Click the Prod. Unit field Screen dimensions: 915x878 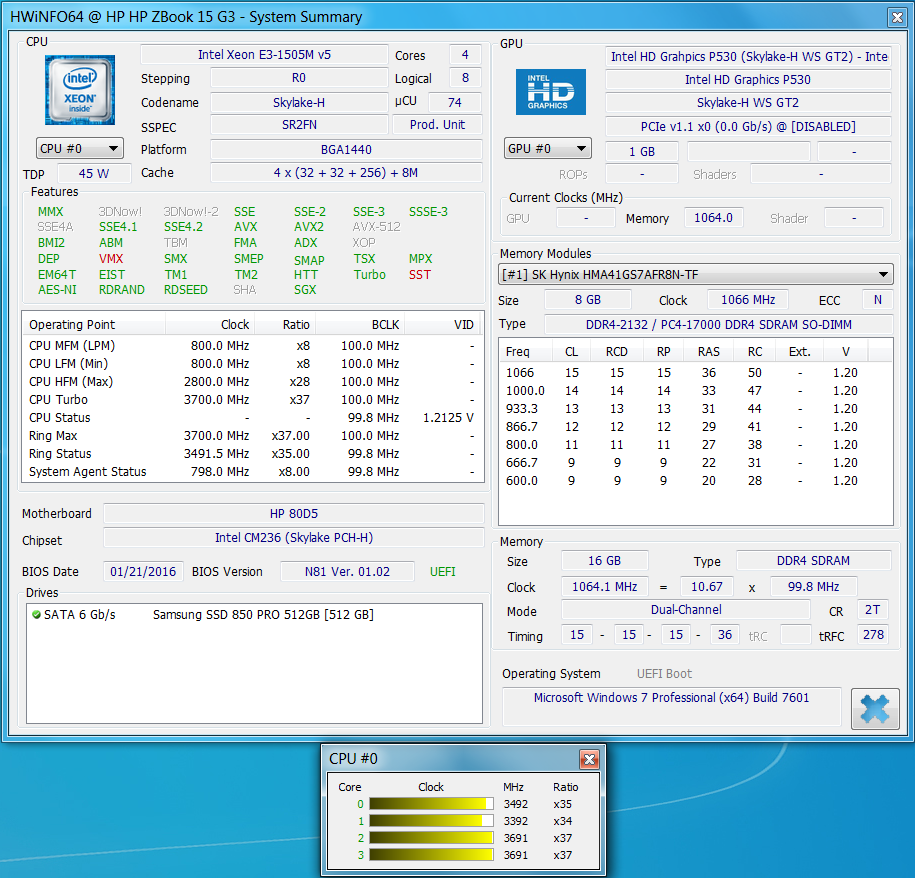pyautogui.click(x=437, y=125)
